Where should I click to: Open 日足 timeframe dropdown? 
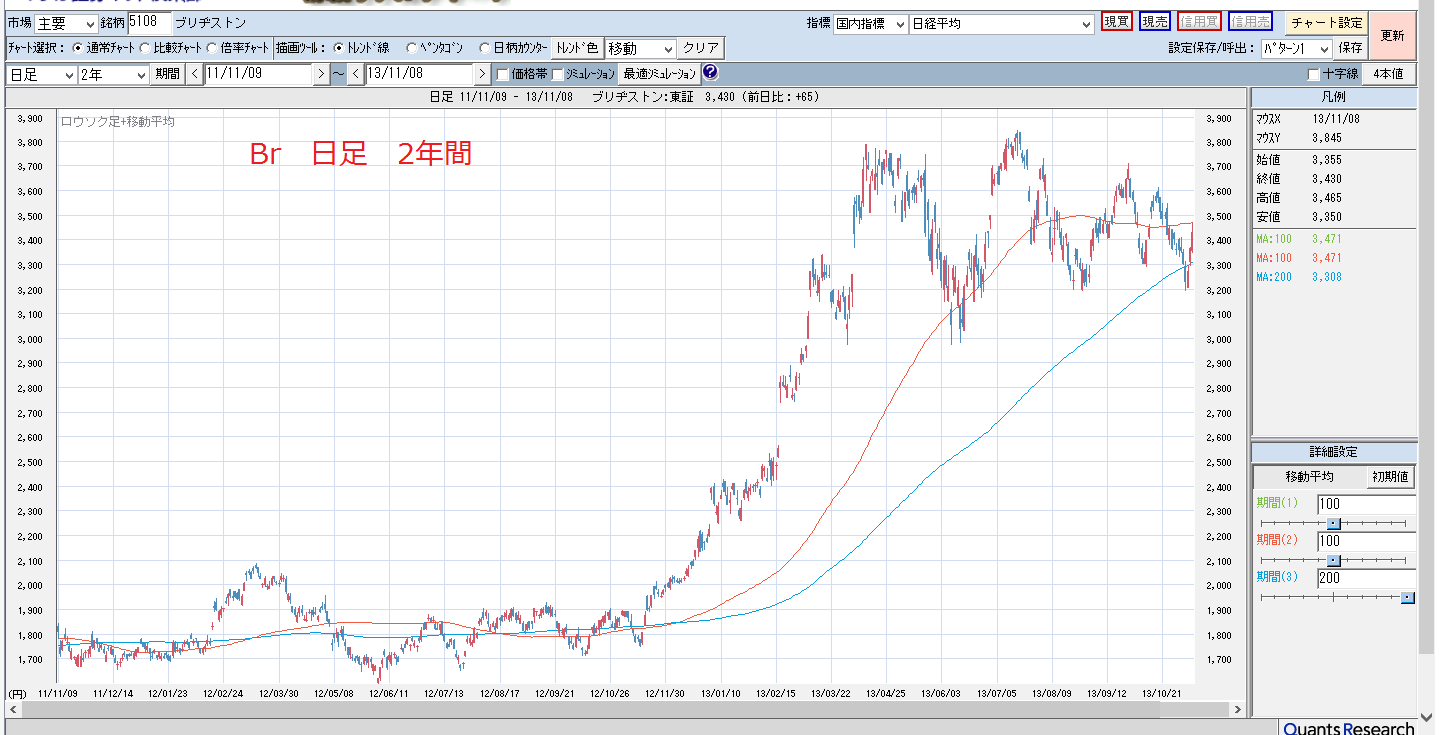[41, 74]
